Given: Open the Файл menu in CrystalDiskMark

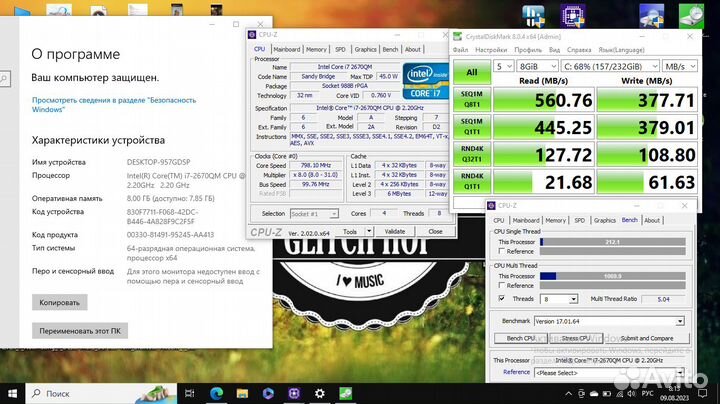Looking at the screenshot, I should click(460, 50).
